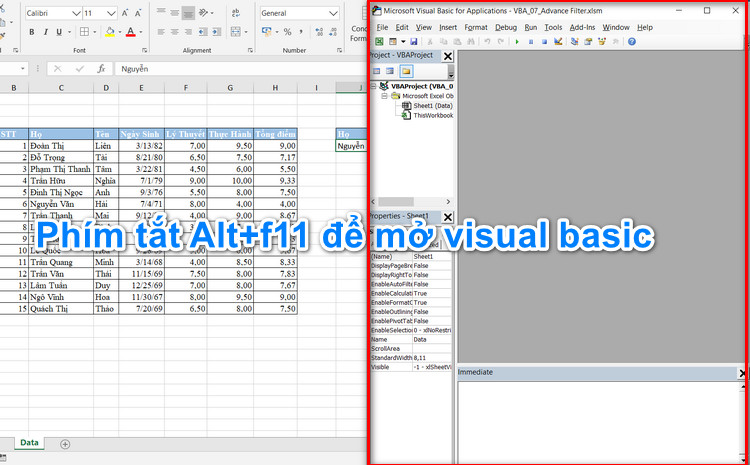Align text right in Excel
This screenshot has height=465, width=750.
point(188,32)
